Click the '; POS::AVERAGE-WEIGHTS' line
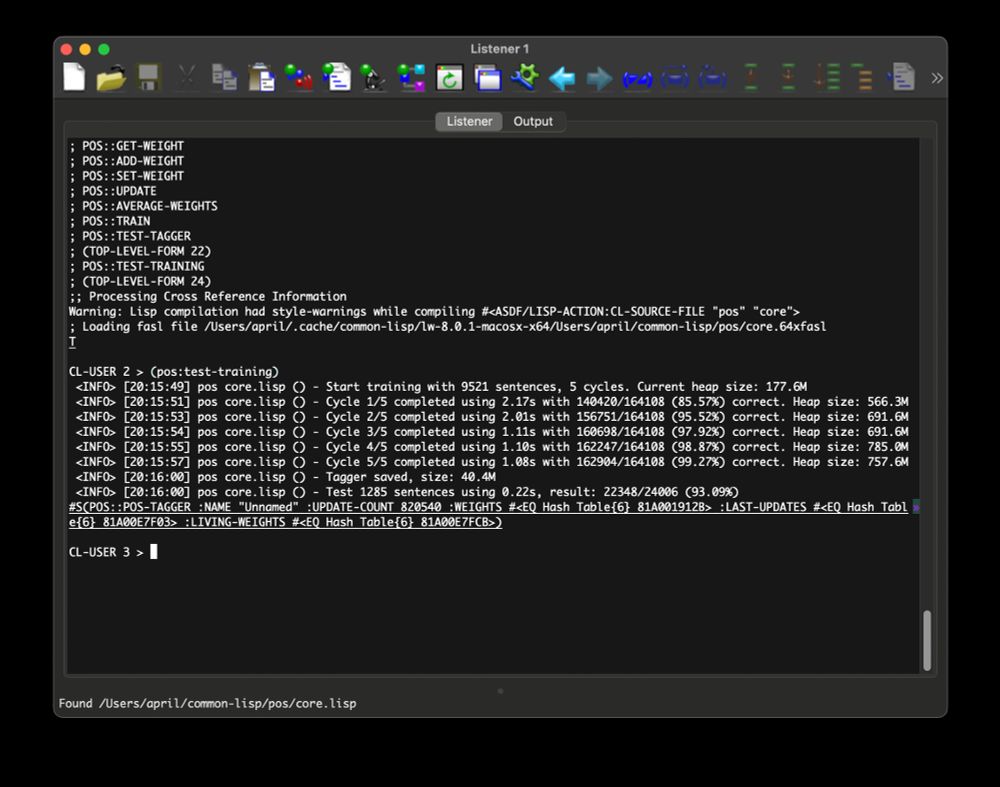1000x787 pixels. [143, 206]
